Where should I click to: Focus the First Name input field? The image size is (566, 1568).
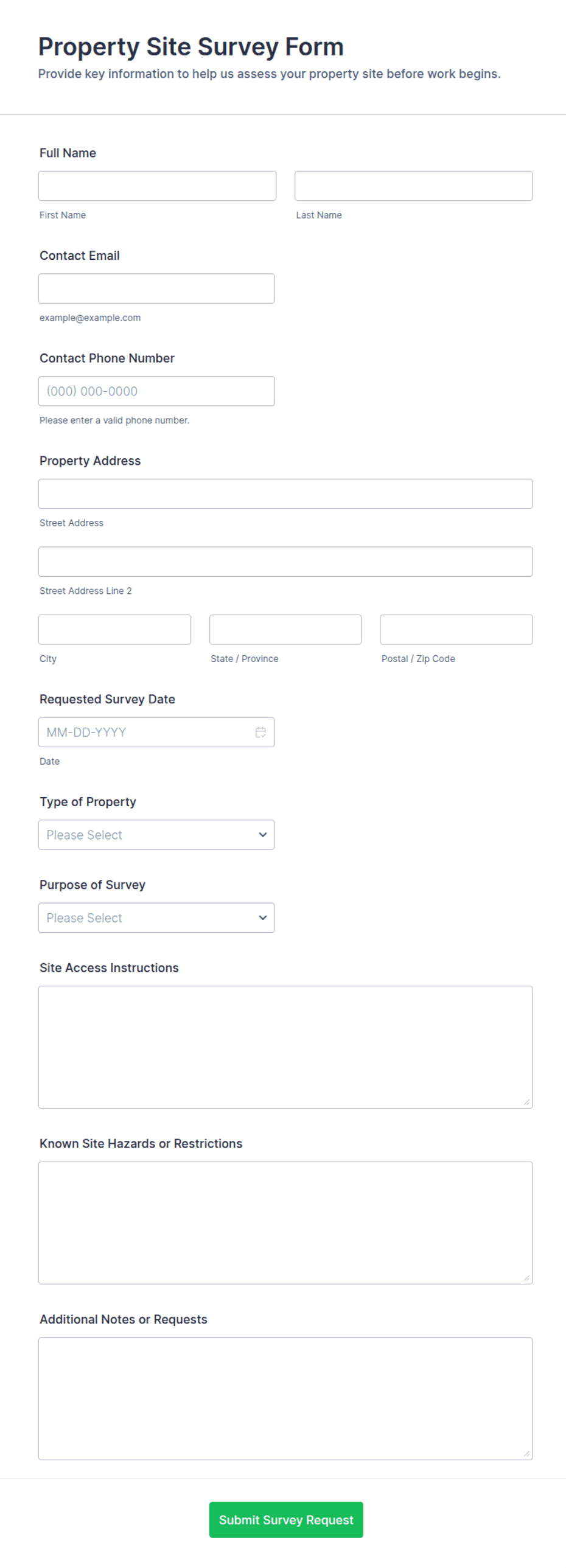(157, 186)
